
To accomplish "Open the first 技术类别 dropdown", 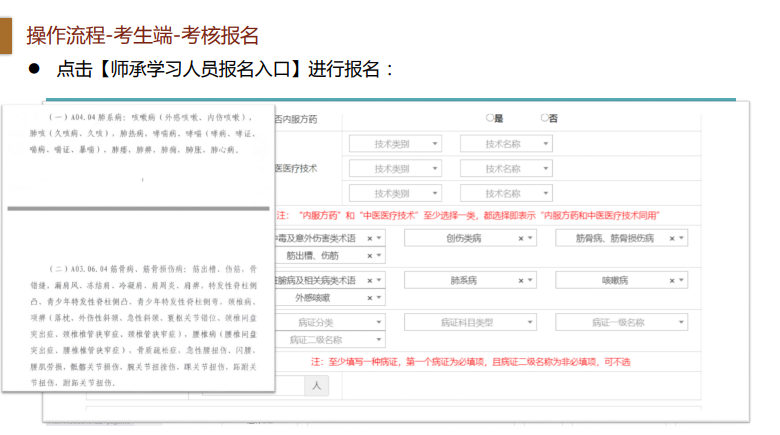I will (x=395, y=144).
